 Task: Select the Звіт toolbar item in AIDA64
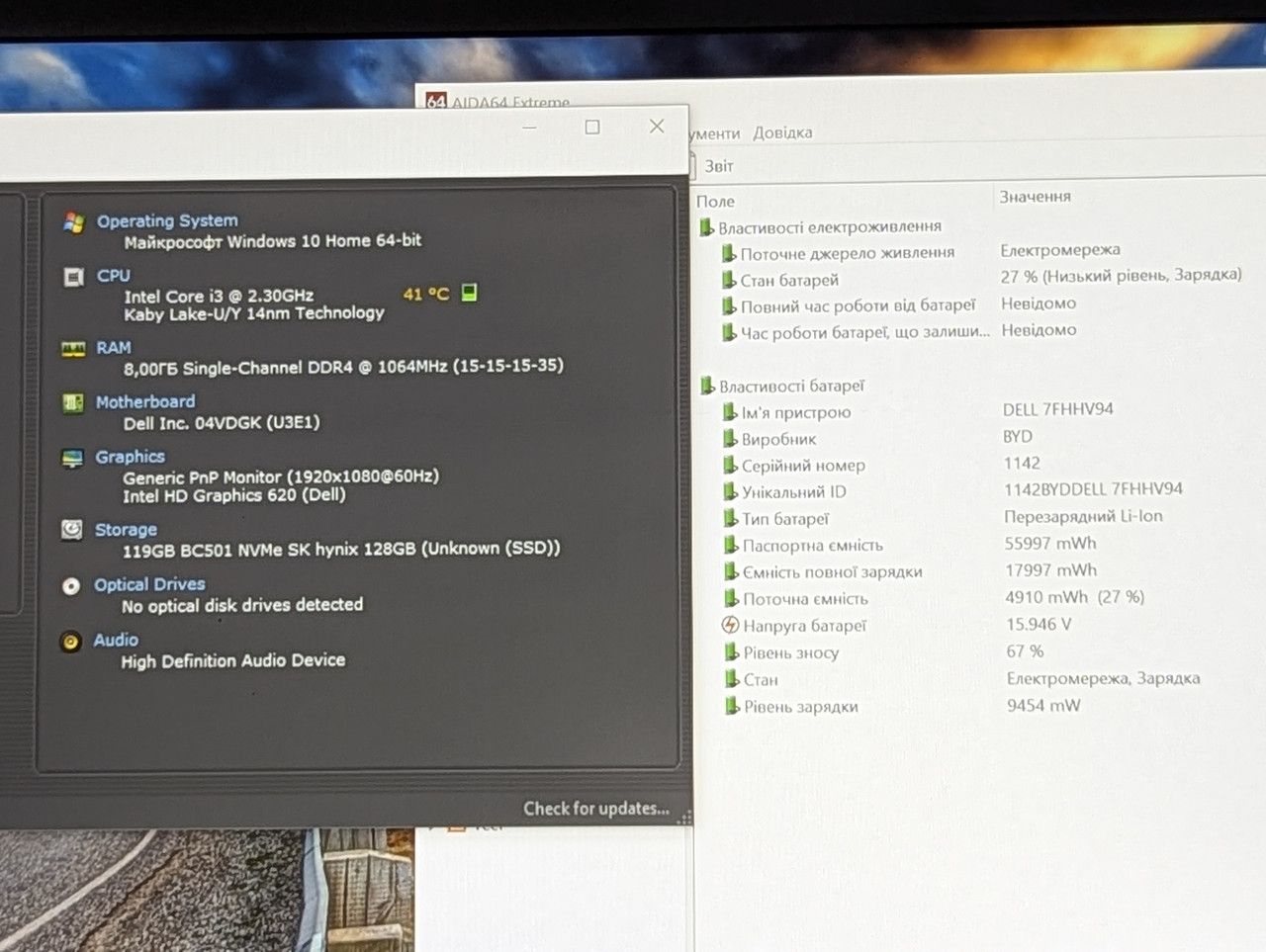tap(719, 166)
